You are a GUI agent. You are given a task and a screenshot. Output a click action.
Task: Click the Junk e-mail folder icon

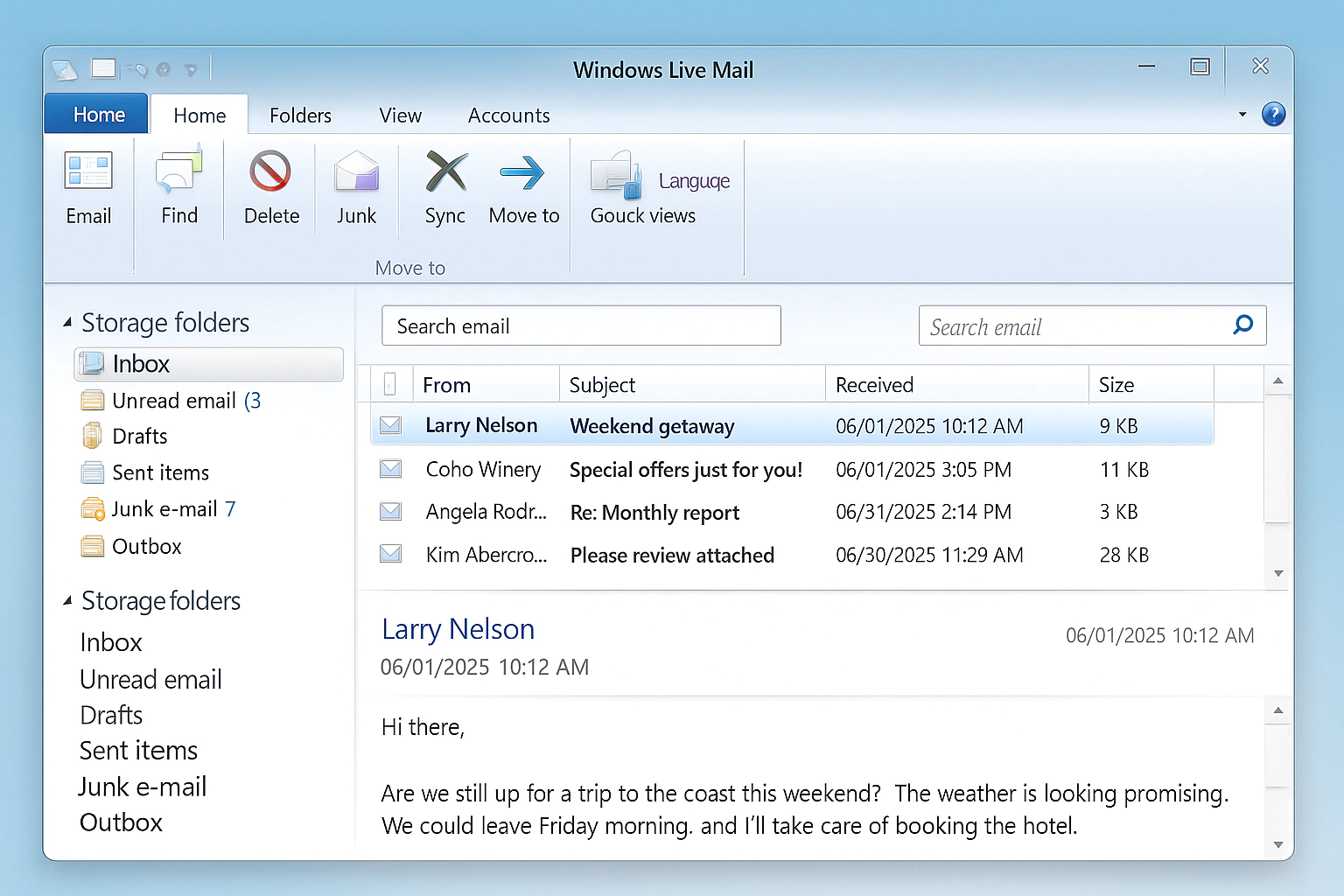pyautogui.click(x=93, y=509)
